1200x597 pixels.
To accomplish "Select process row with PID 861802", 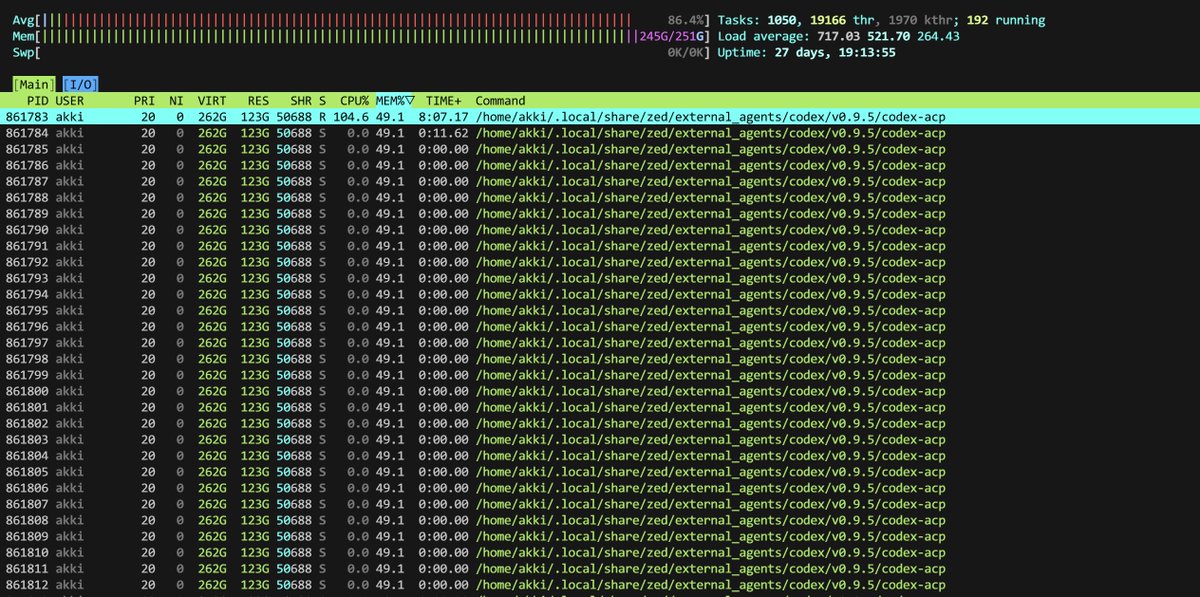I will click(x=600, y=424).
